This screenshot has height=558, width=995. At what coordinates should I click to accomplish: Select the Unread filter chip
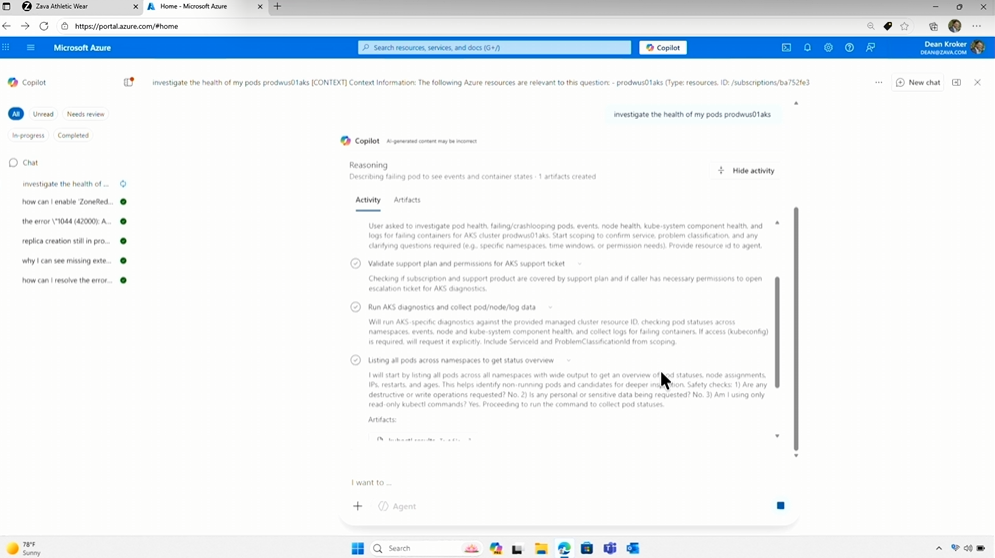[43, 114]
